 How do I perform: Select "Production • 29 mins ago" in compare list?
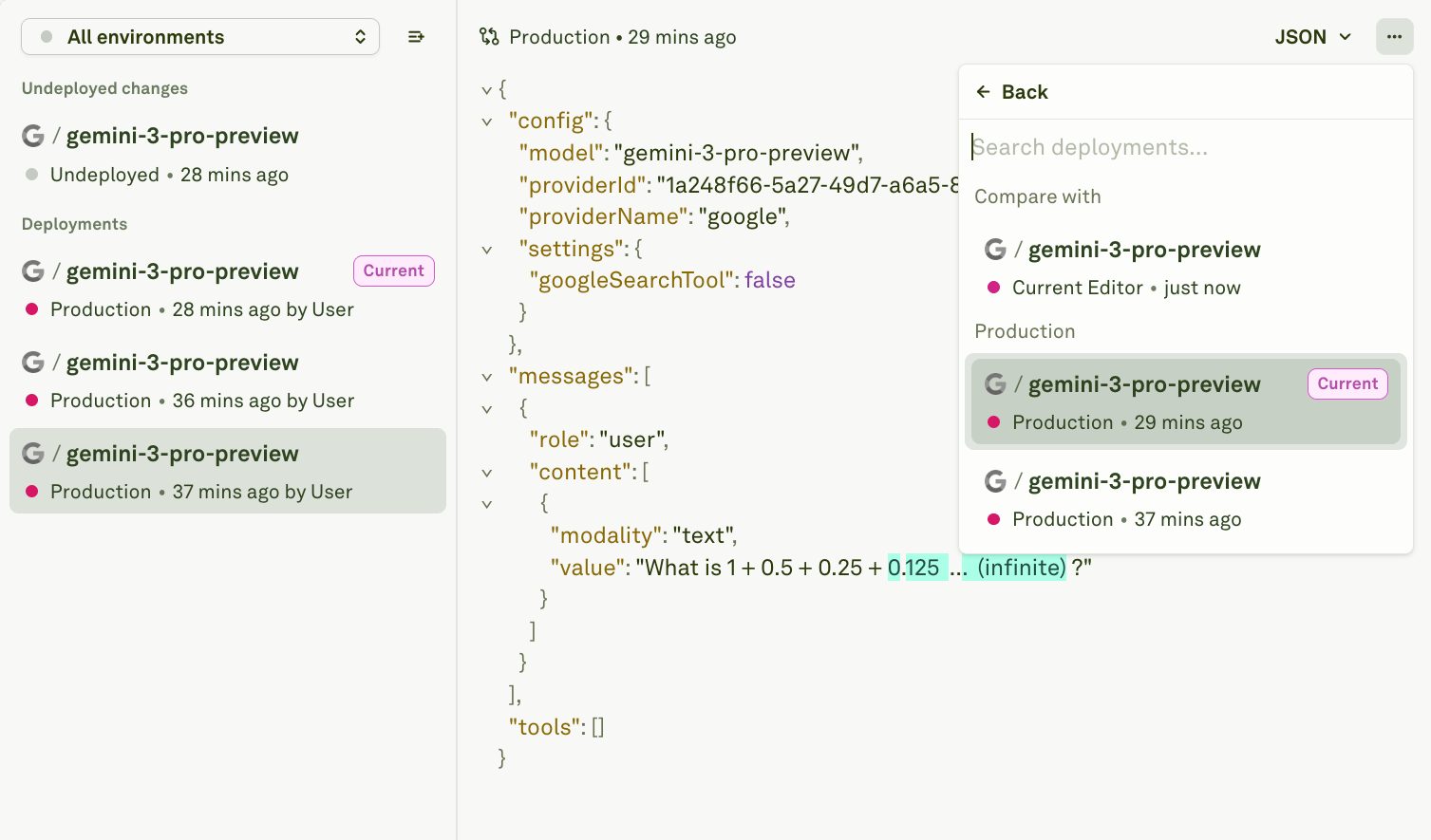[1185, 402]
